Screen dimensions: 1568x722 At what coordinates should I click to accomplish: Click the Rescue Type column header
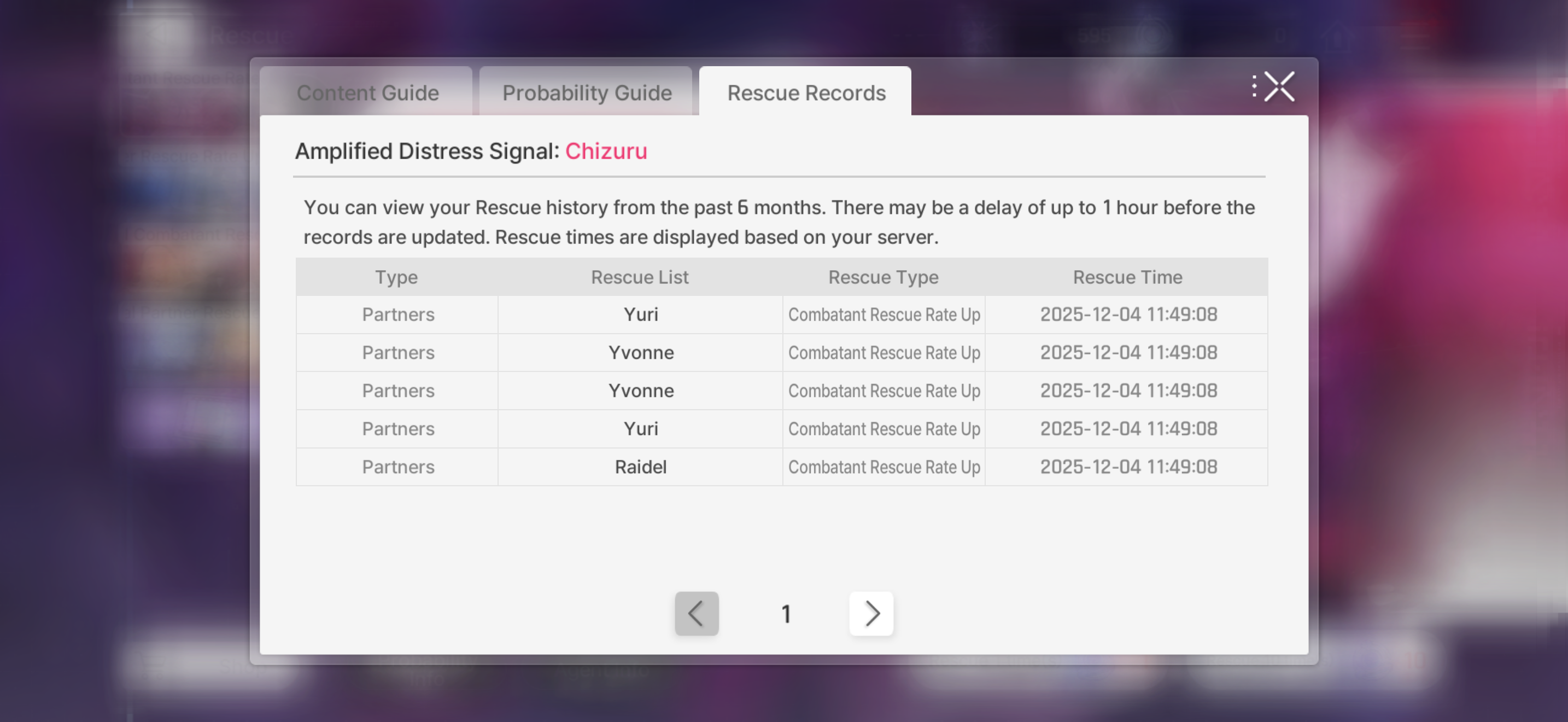883,277
